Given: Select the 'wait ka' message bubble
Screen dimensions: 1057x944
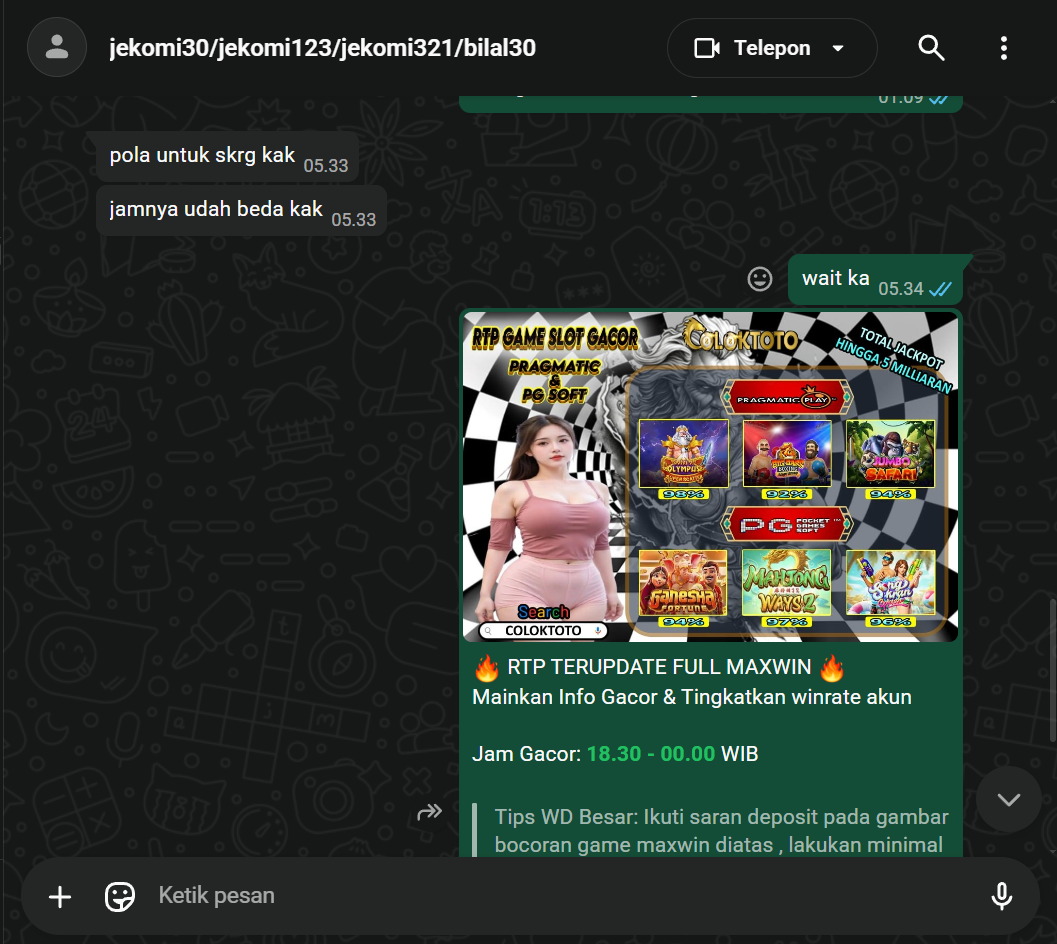Looking at the screenshot, I should [x=876, y=279].
